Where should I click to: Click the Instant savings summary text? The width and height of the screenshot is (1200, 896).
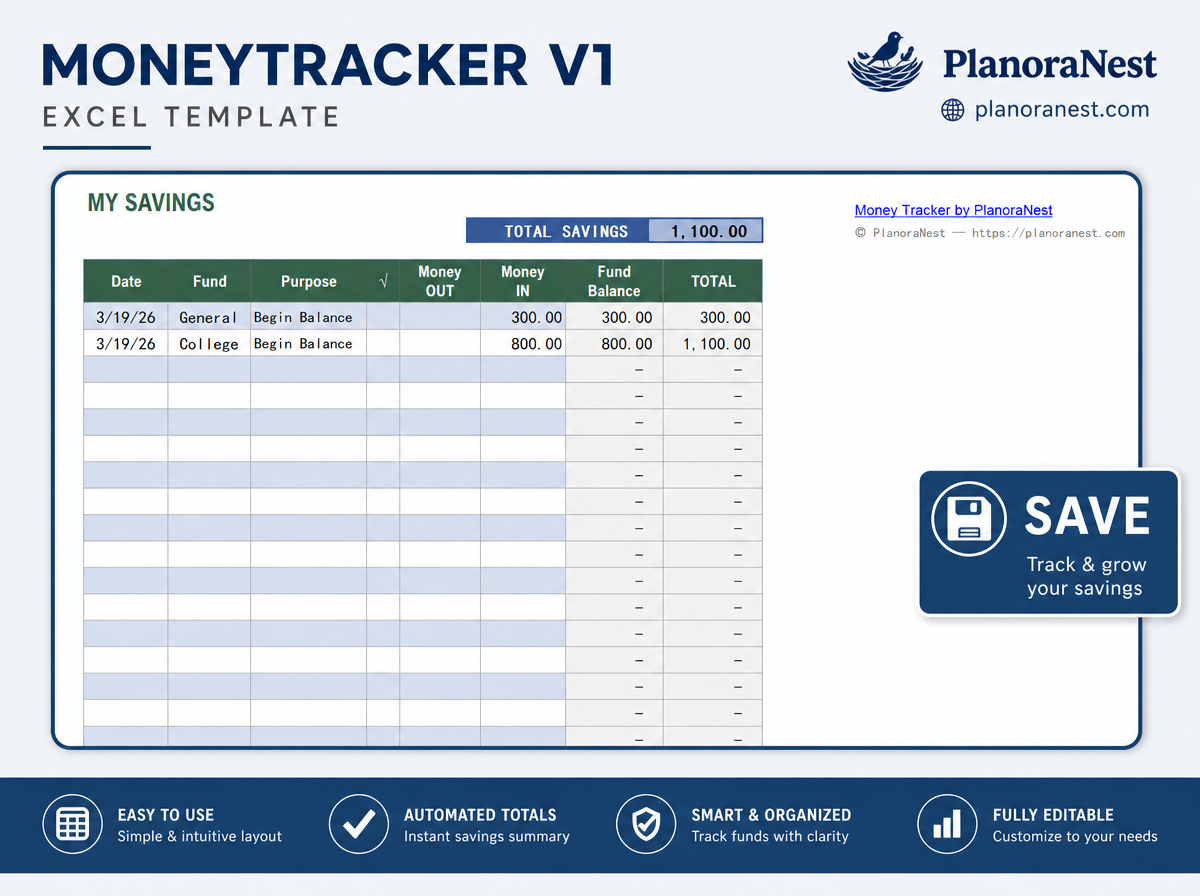click(487, 836)
